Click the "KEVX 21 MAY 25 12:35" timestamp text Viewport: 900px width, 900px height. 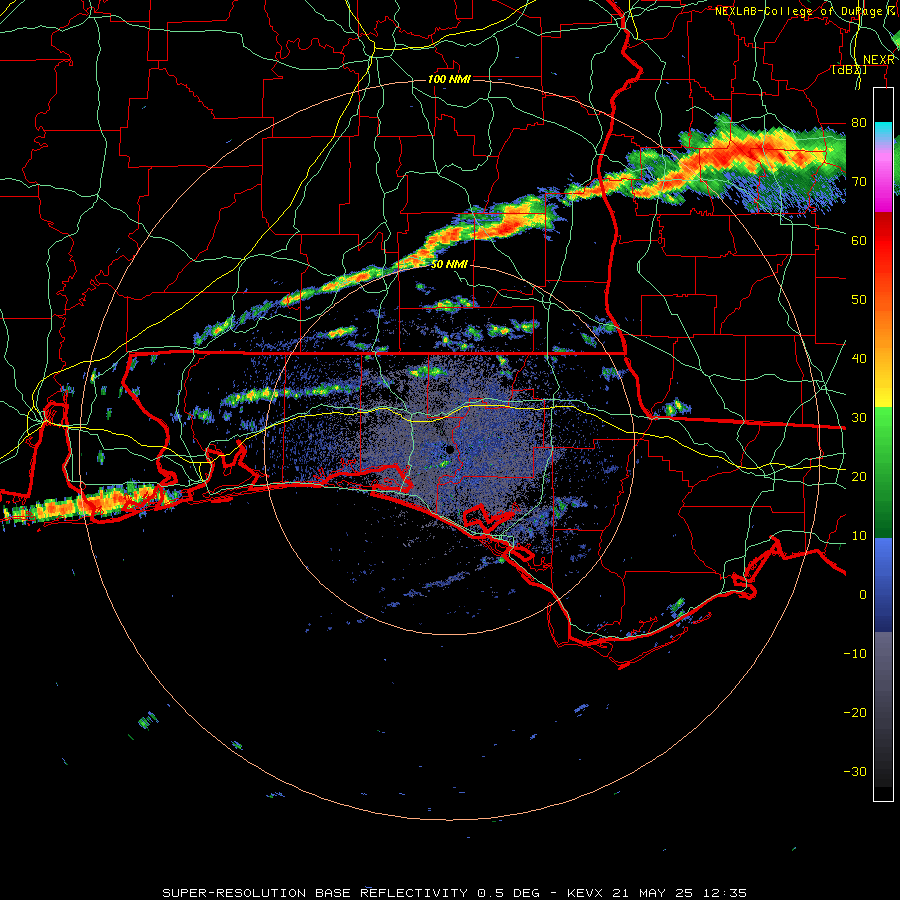[x=657, y=893]
